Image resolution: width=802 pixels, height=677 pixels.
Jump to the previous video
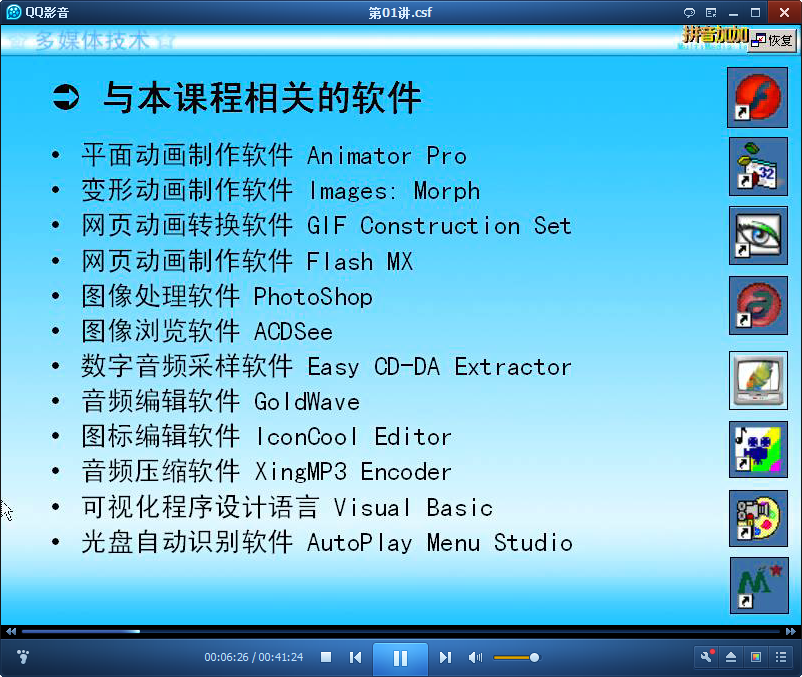click(x=355, y=657)
